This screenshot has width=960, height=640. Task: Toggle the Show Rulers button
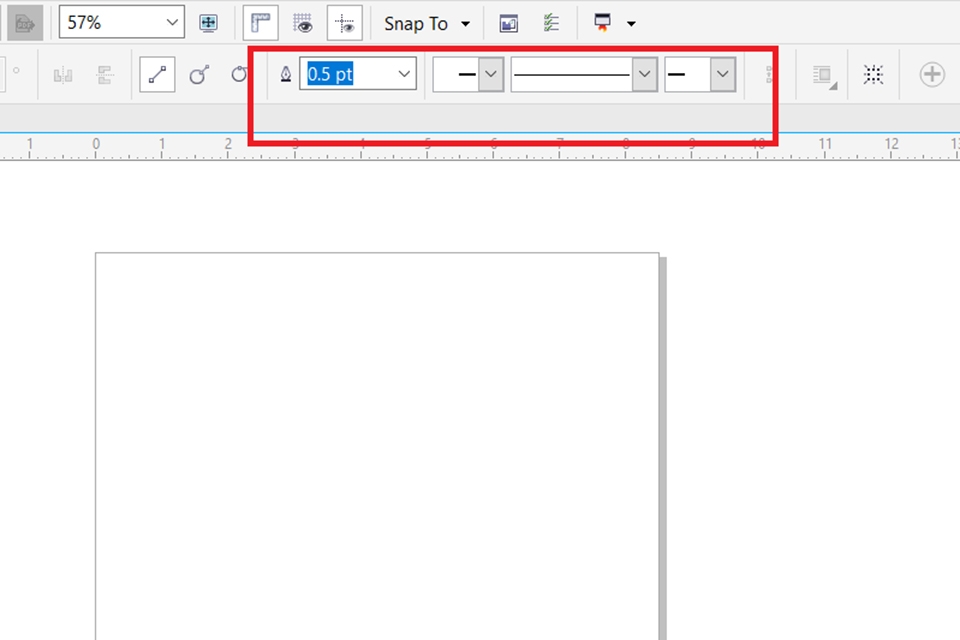coord(261,23)
